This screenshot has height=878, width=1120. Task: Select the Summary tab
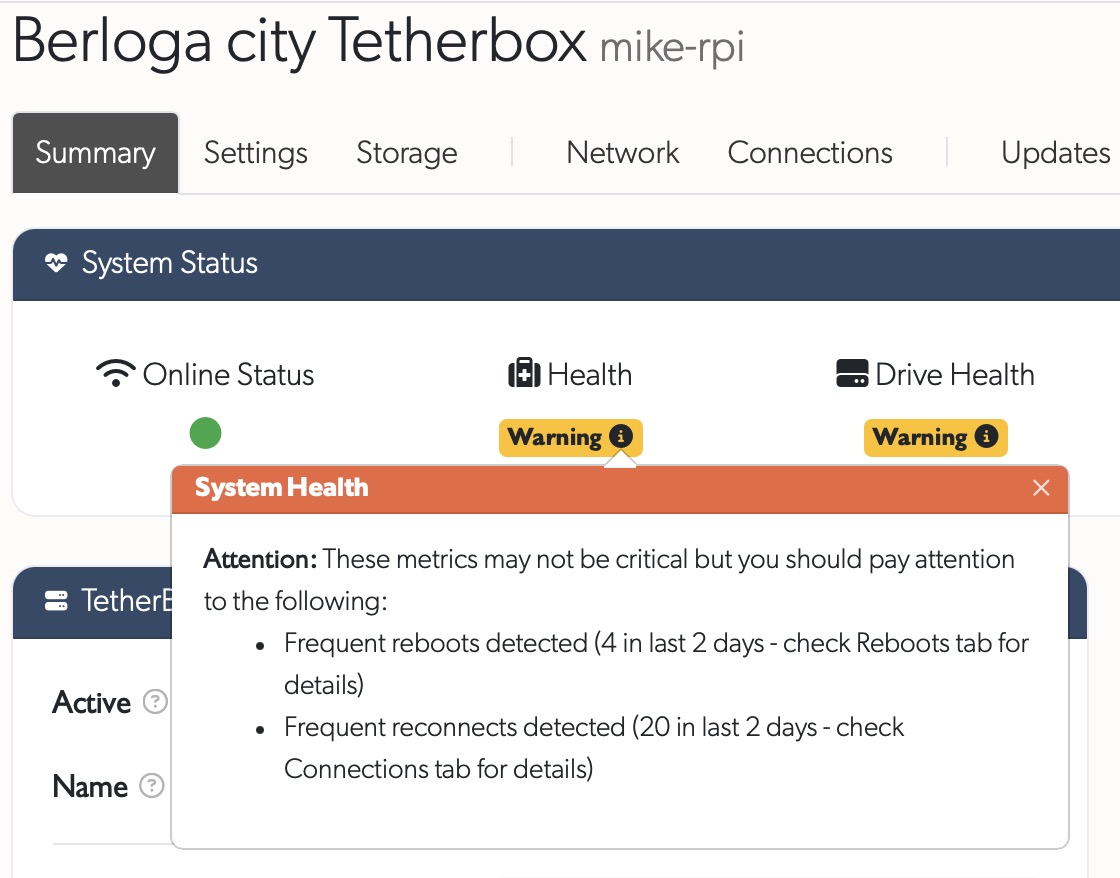(x=95, y=152)
